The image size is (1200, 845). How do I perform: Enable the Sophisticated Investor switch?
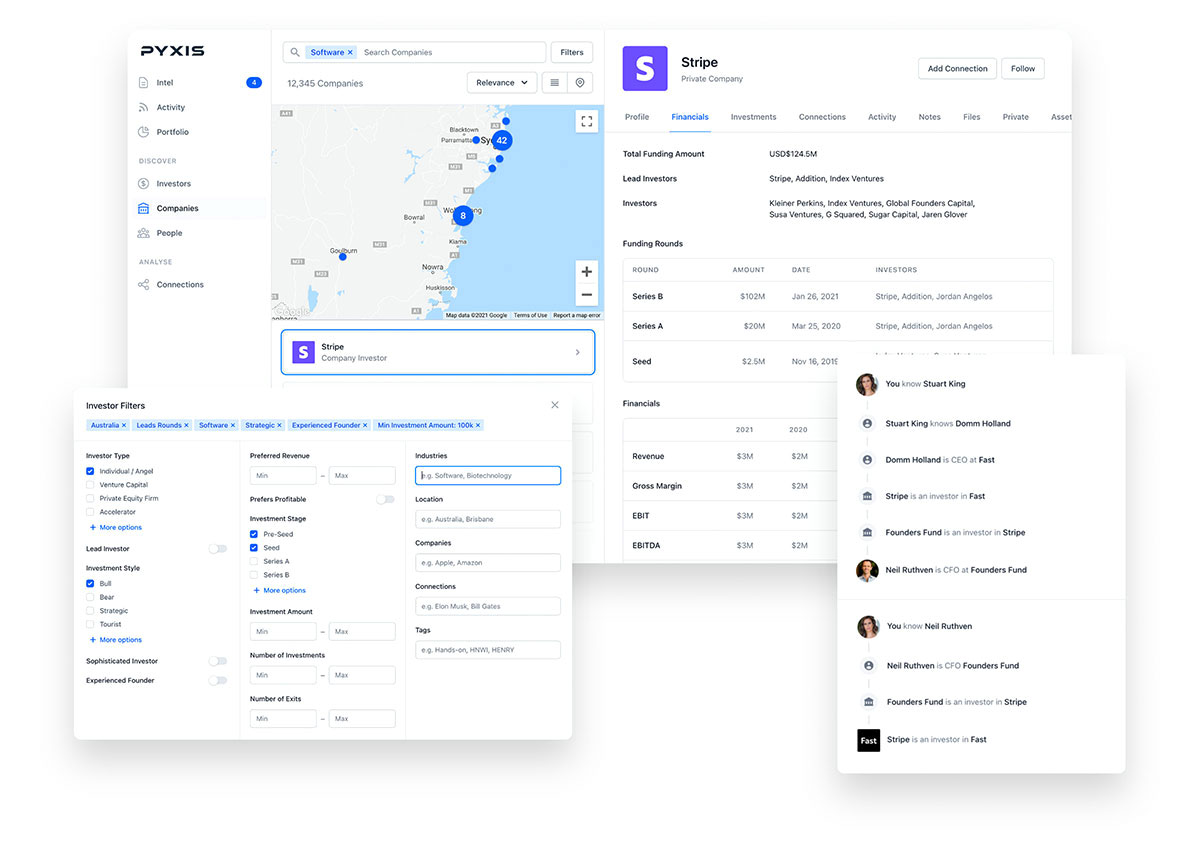tap(217, 661)
